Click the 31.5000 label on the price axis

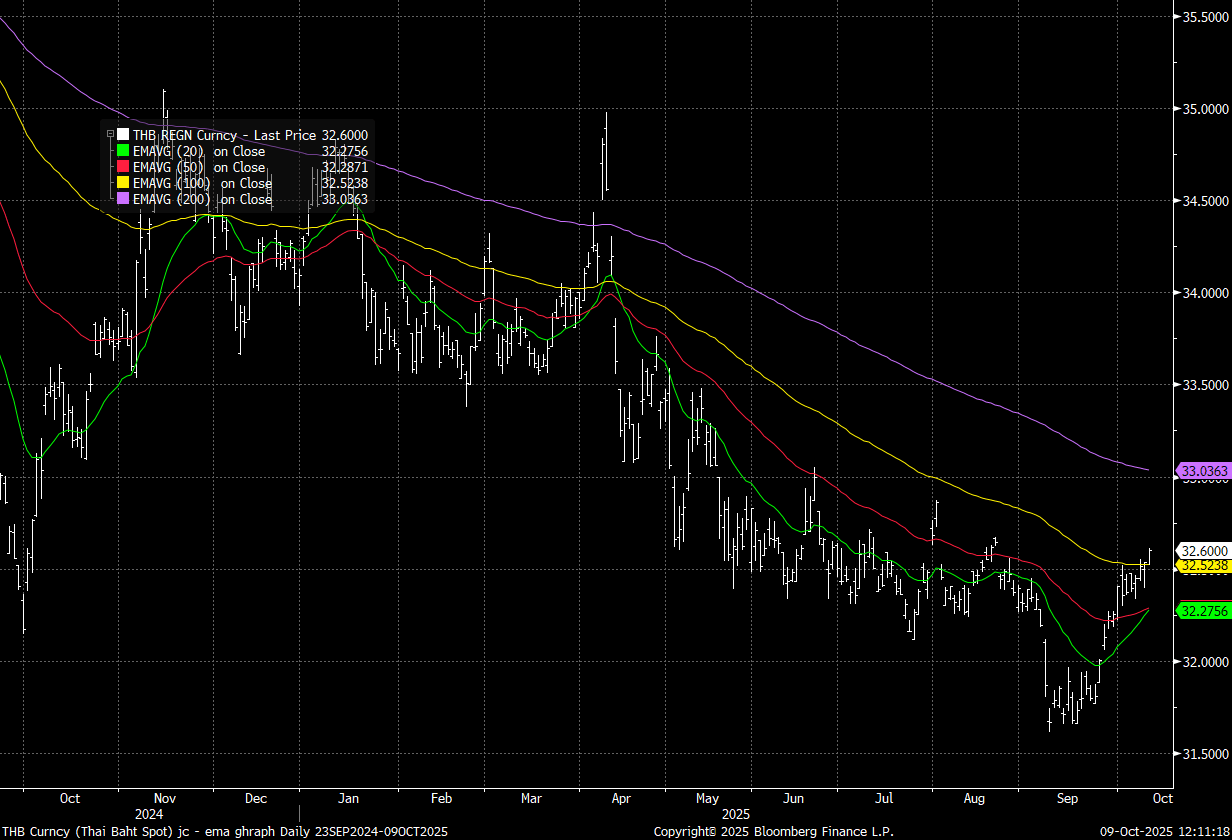pyautogui.click(x=1205, y=754)
